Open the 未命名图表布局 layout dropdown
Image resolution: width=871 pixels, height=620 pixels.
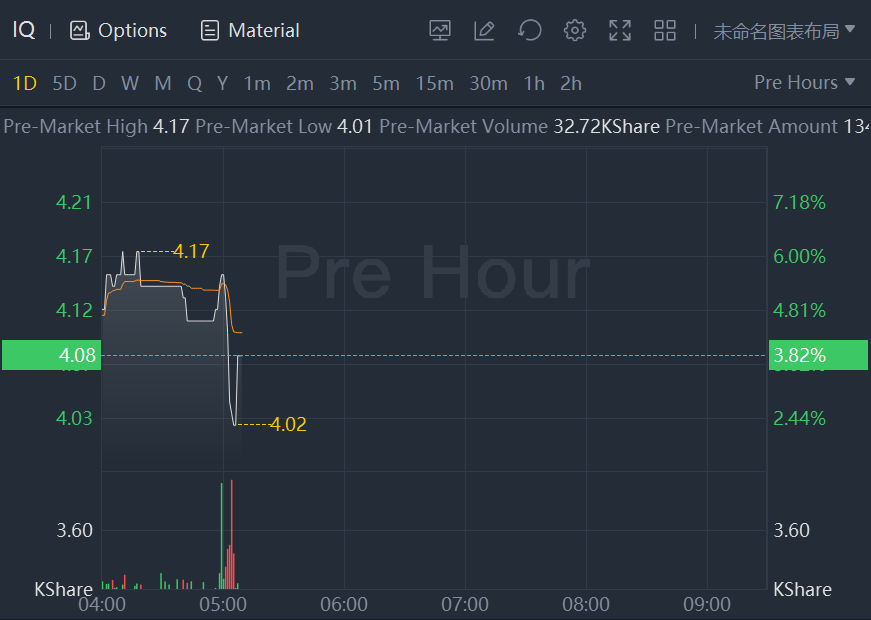[784, 31]
